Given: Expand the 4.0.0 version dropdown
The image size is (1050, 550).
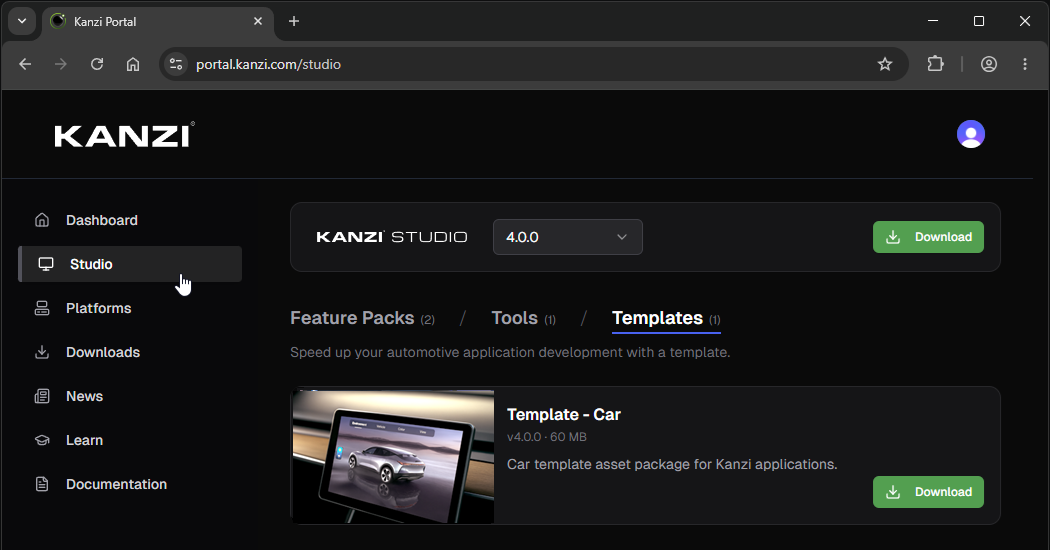Looking at the screenshot, I should 567,237.
